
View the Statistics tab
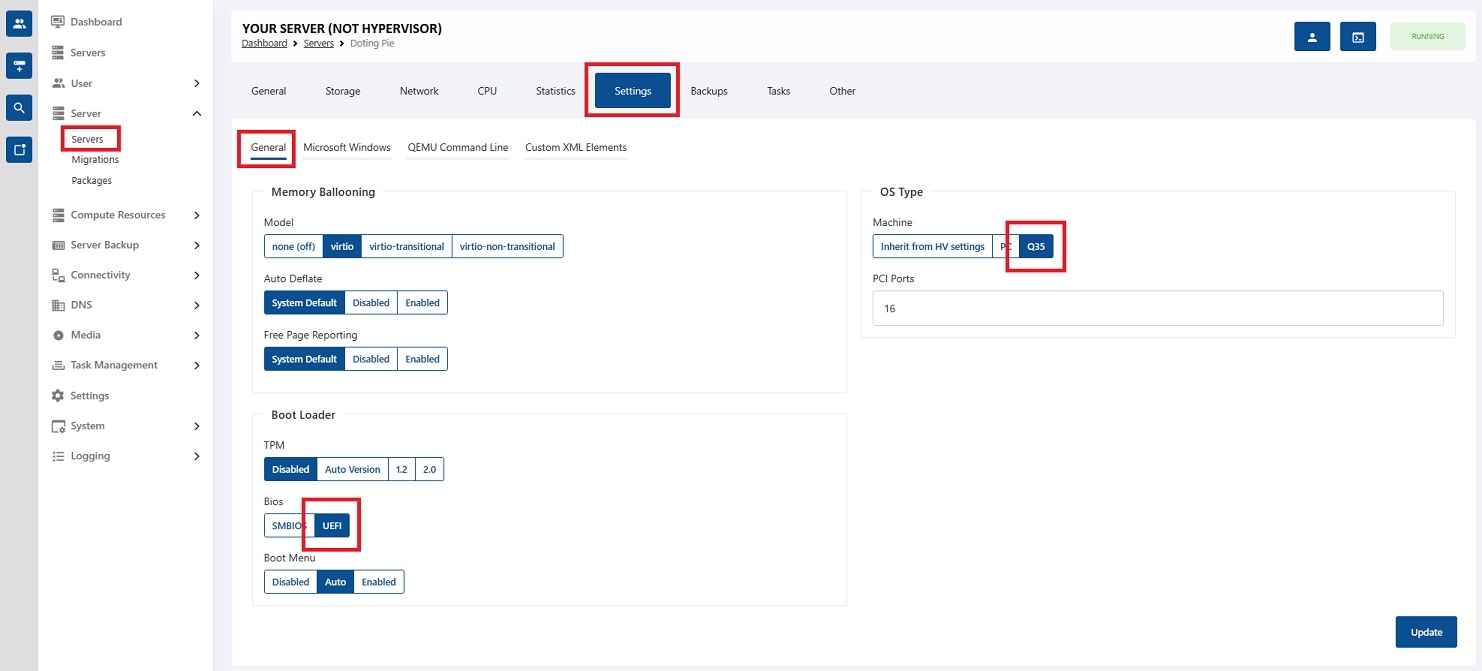556,91
